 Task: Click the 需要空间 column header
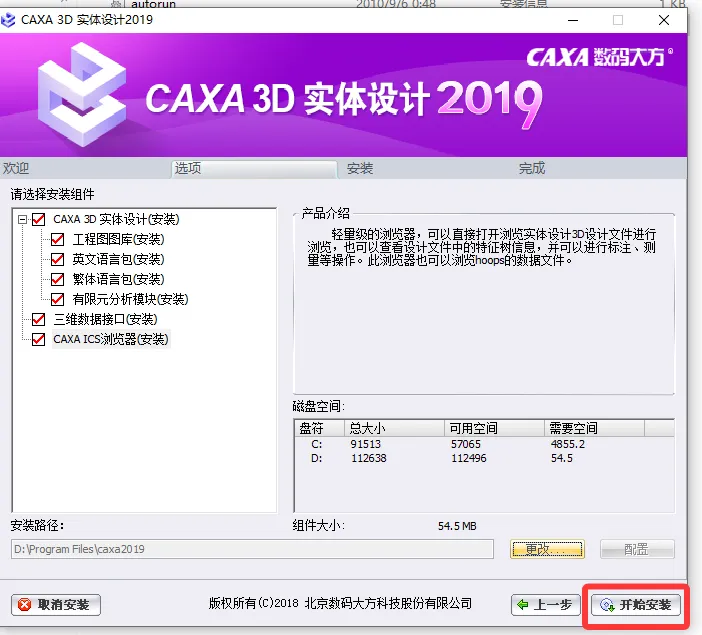594,429
